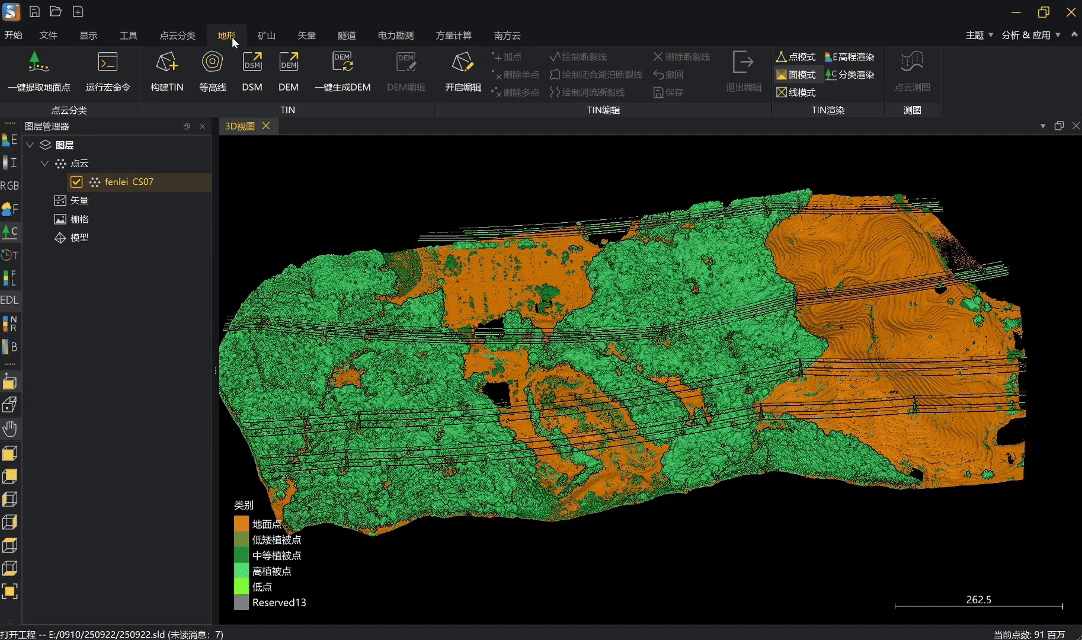Click the 构建TIN build icon
Screen dimensions: 1082x640
(x=167, y=63)
